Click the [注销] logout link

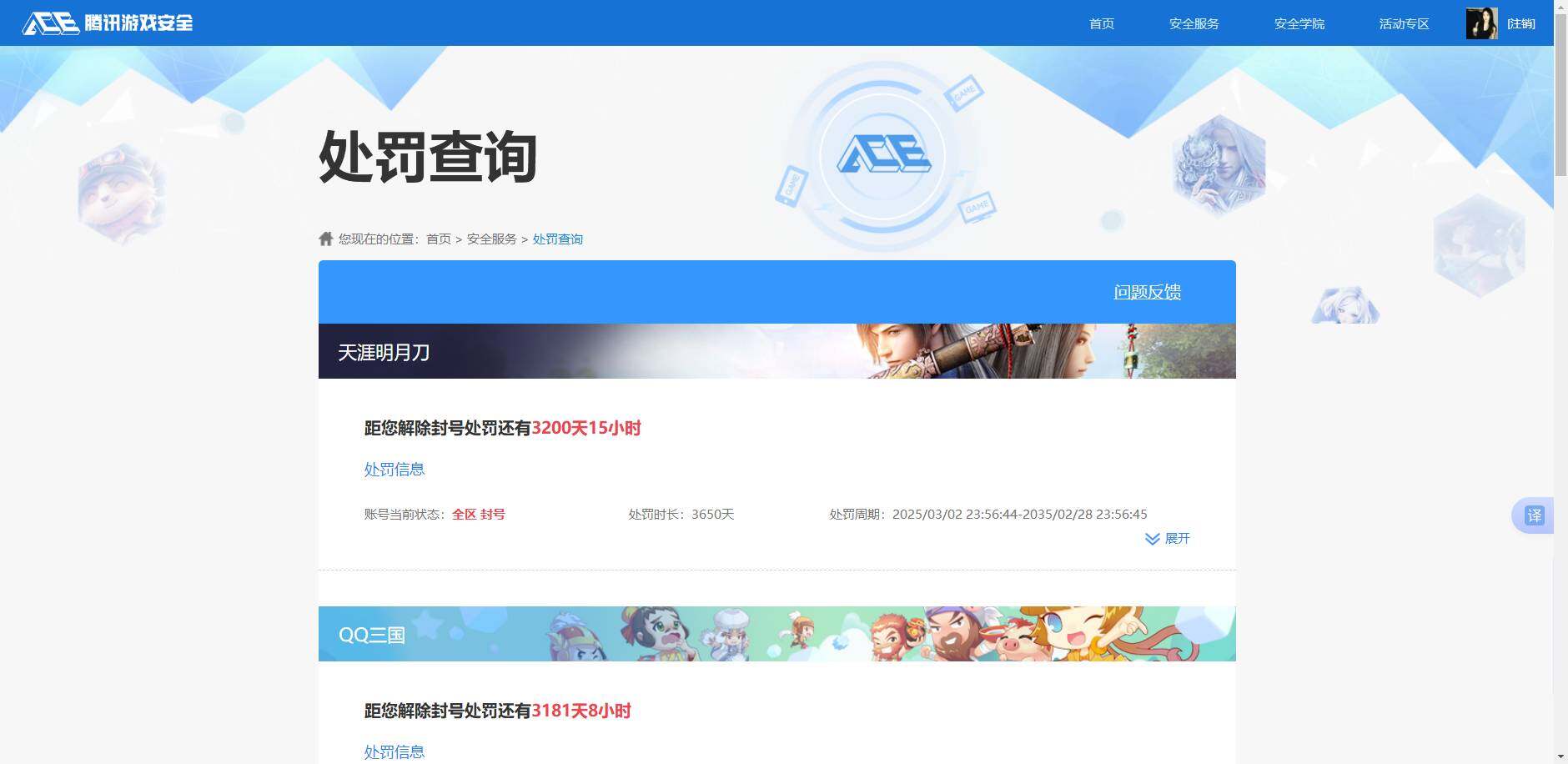1521,23
